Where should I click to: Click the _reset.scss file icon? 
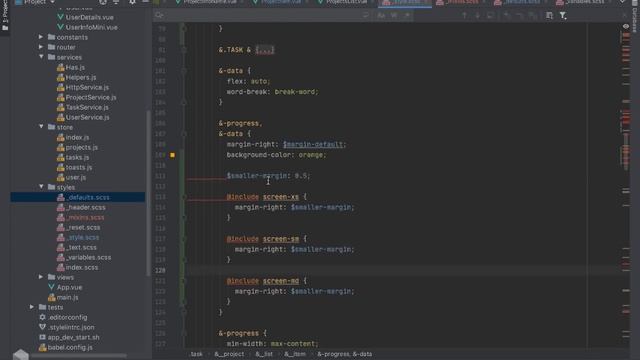(x=60, y=227)
